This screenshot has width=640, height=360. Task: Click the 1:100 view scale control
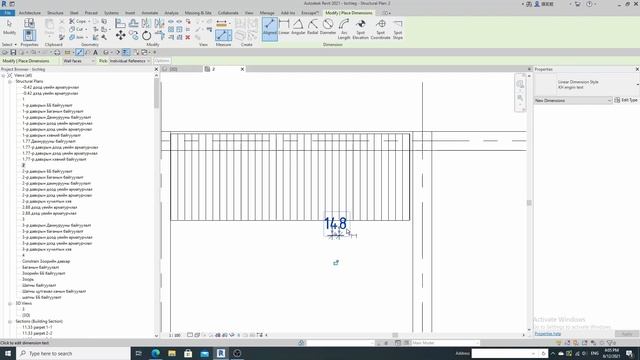tap(175, 335)
